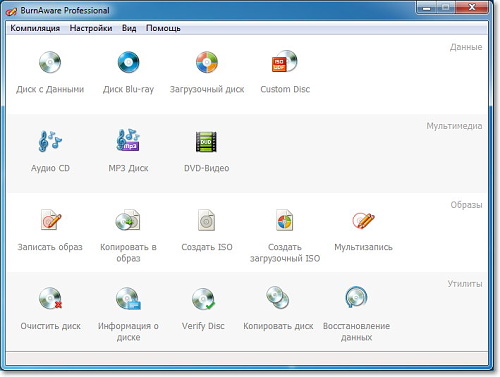Open the Custom Disc ISO/UDF icon
500x377 pixels.
pyautogui.click(x=284, y=61)
